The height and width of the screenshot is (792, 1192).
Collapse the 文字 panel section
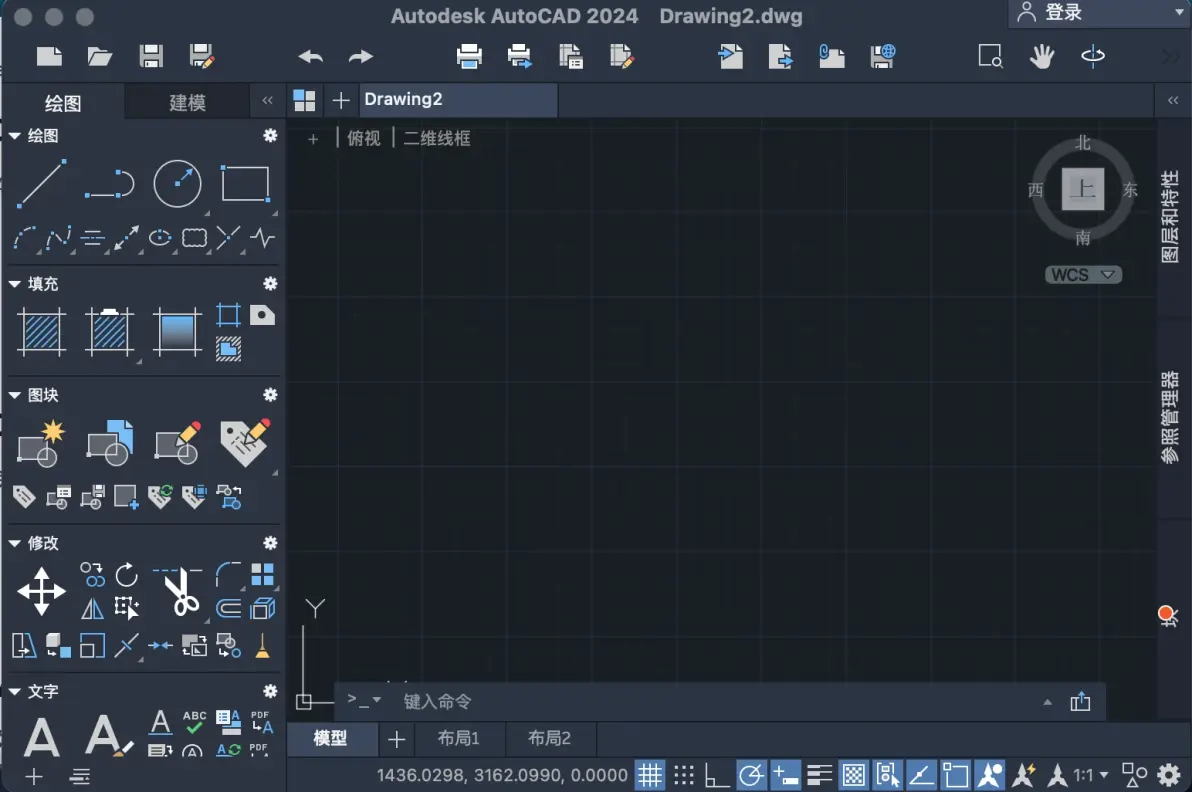[x=14, y=691]
